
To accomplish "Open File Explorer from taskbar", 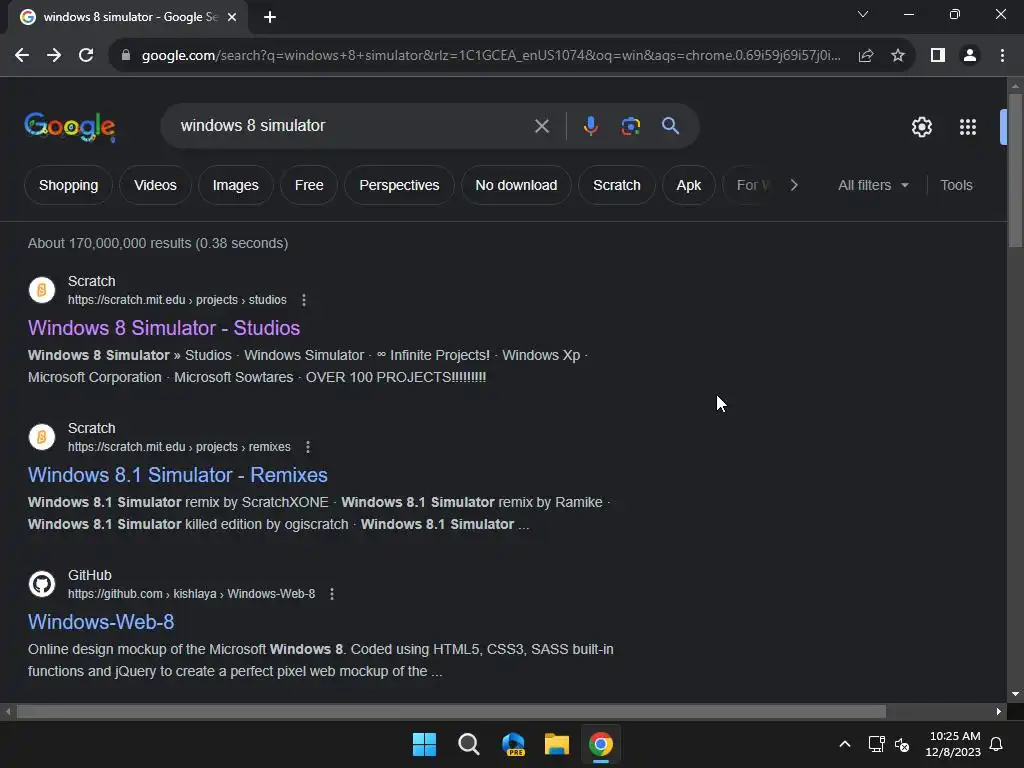I will coord(557,744).
